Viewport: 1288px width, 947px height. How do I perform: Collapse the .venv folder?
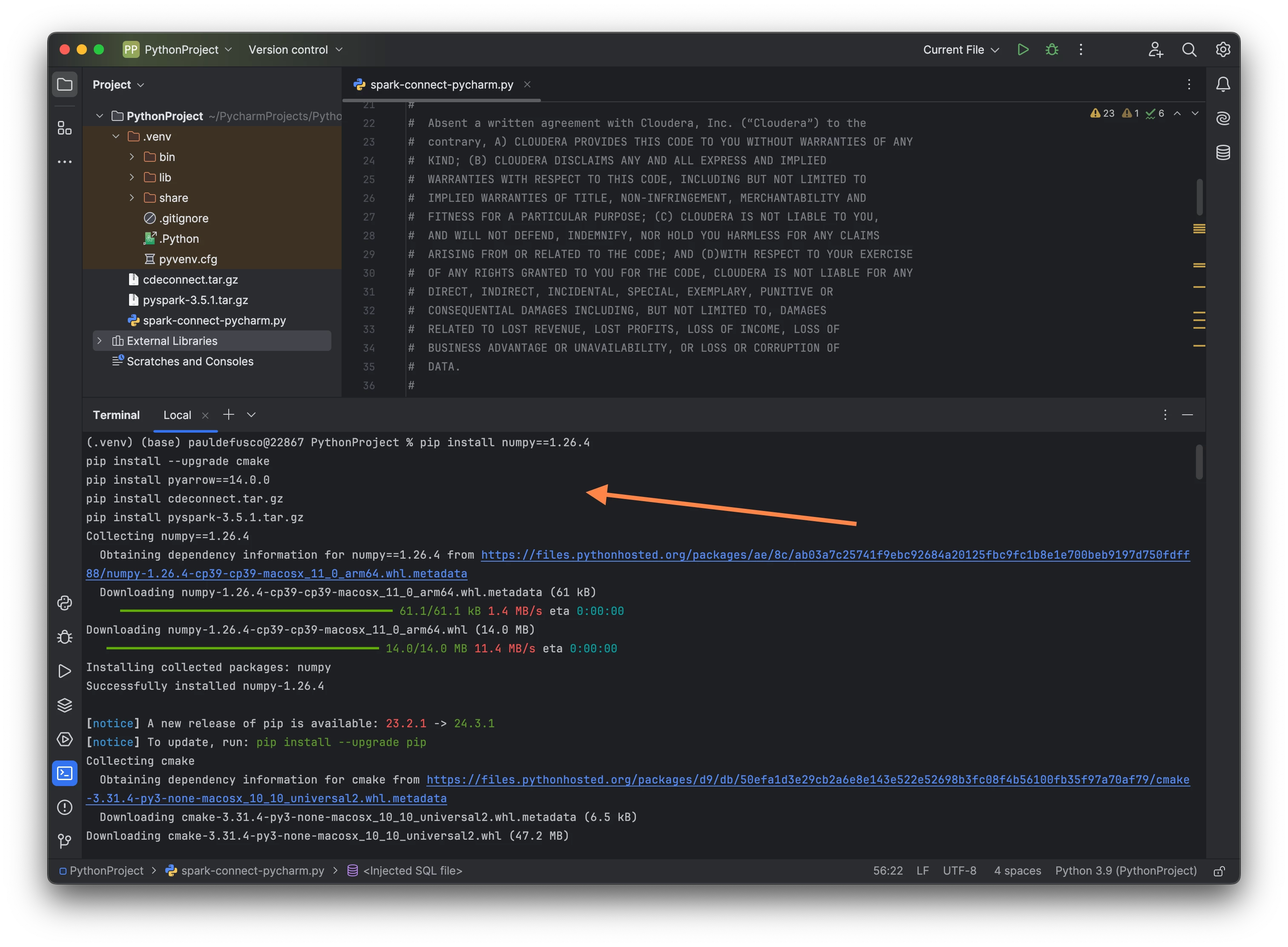[116, 136]
